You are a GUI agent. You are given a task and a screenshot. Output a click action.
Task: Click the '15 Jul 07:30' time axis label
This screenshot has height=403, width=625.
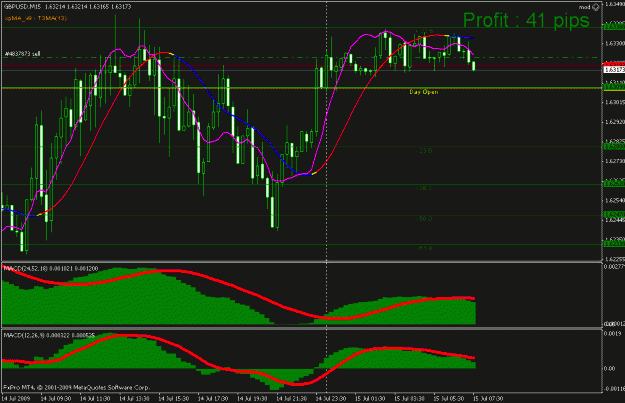(x=488, y=399)
